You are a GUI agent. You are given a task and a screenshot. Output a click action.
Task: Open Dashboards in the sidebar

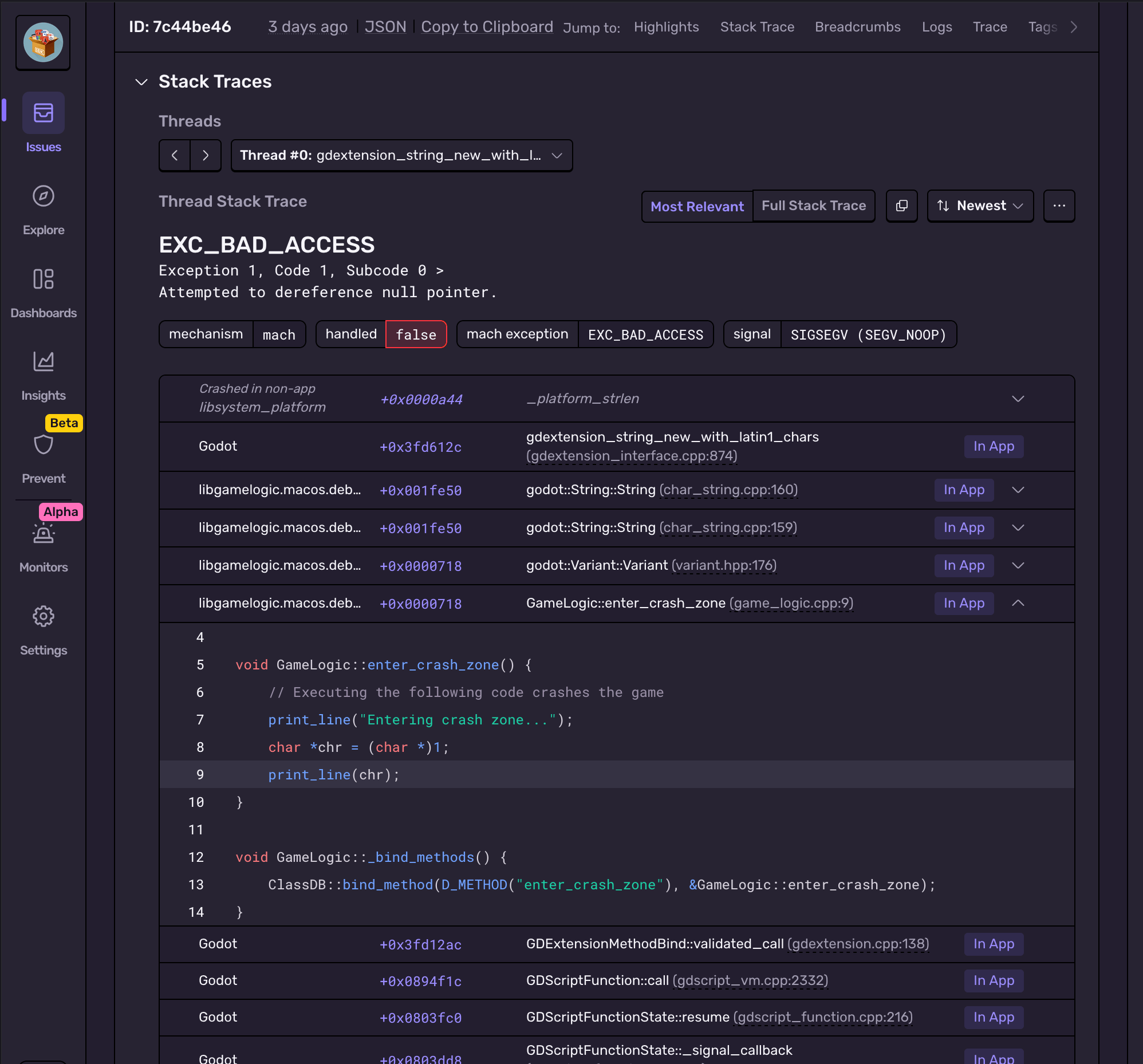(x=43, y=280)
